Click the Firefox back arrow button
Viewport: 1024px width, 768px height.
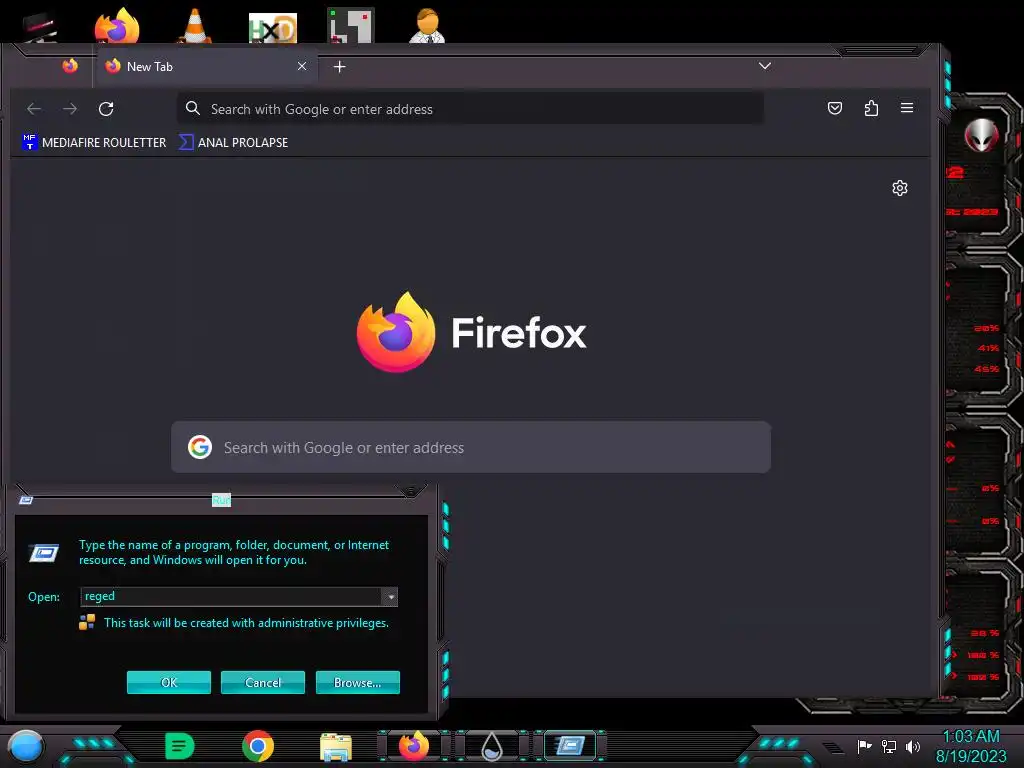coord(34,108)
